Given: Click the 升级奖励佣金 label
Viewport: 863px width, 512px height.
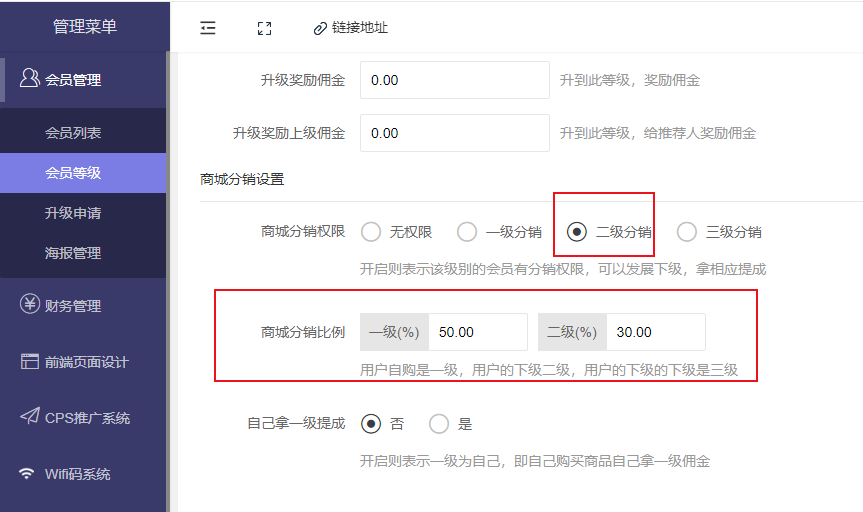Looking at the screenshot, I should [303, 80].
